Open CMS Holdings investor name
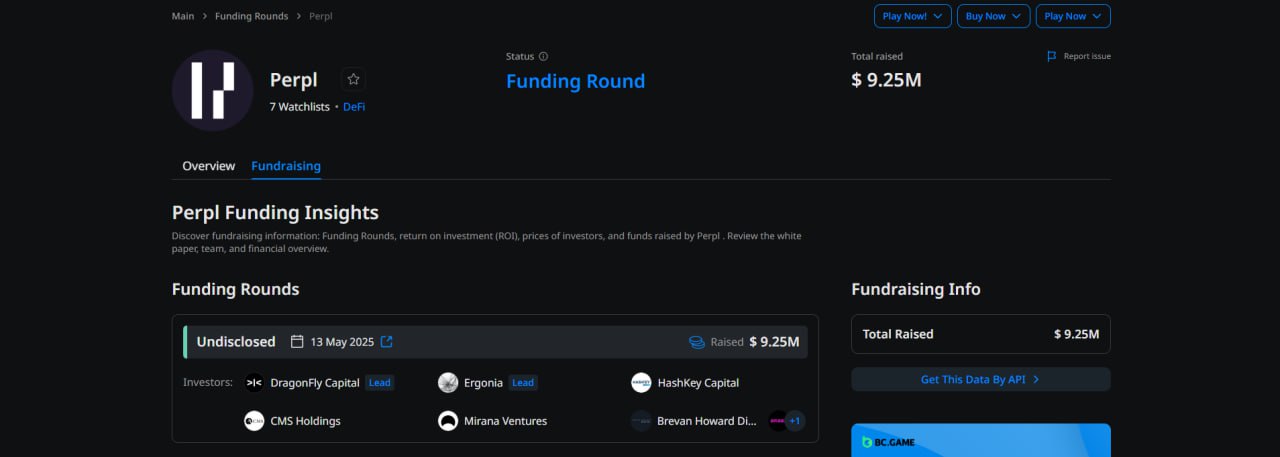The width and height of the screenshot is (1280, 457). click(305, 421)
